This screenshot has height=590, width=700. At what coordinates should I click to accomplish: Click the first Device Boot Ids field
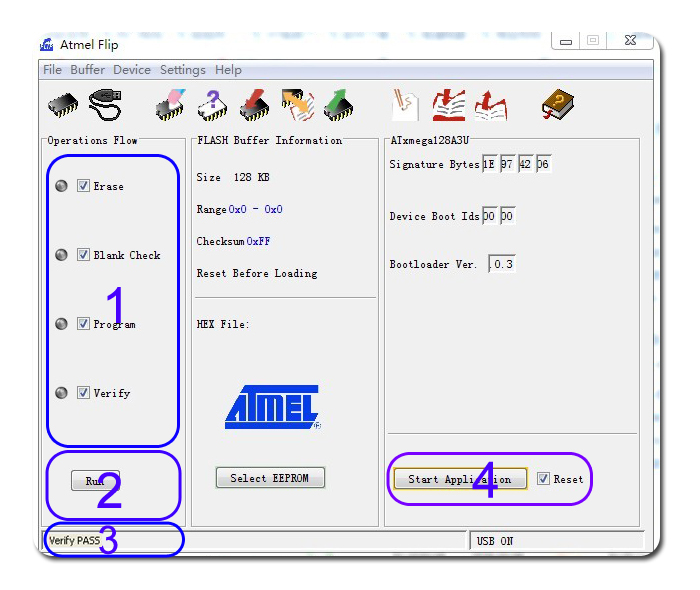point(489,216)
